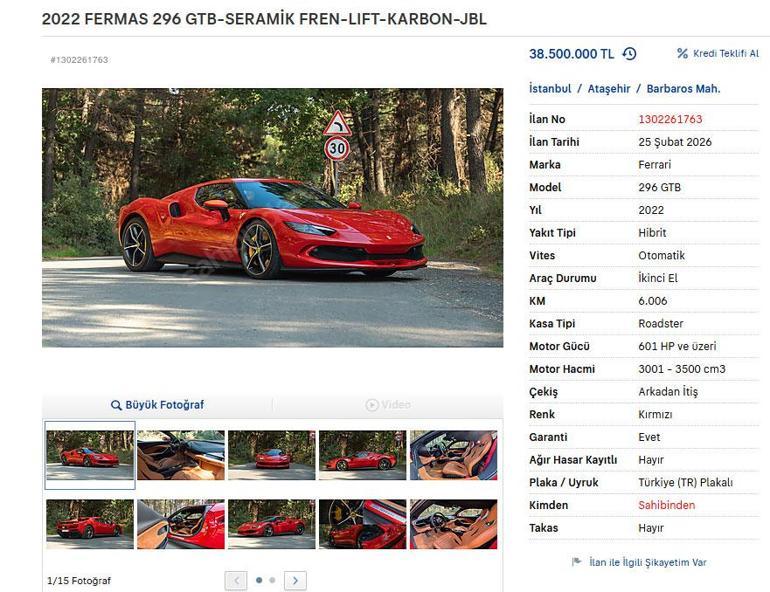Click the magnifier icon beside Büyük Fotoğraf
770x592 pixels.
coord(116,405)
